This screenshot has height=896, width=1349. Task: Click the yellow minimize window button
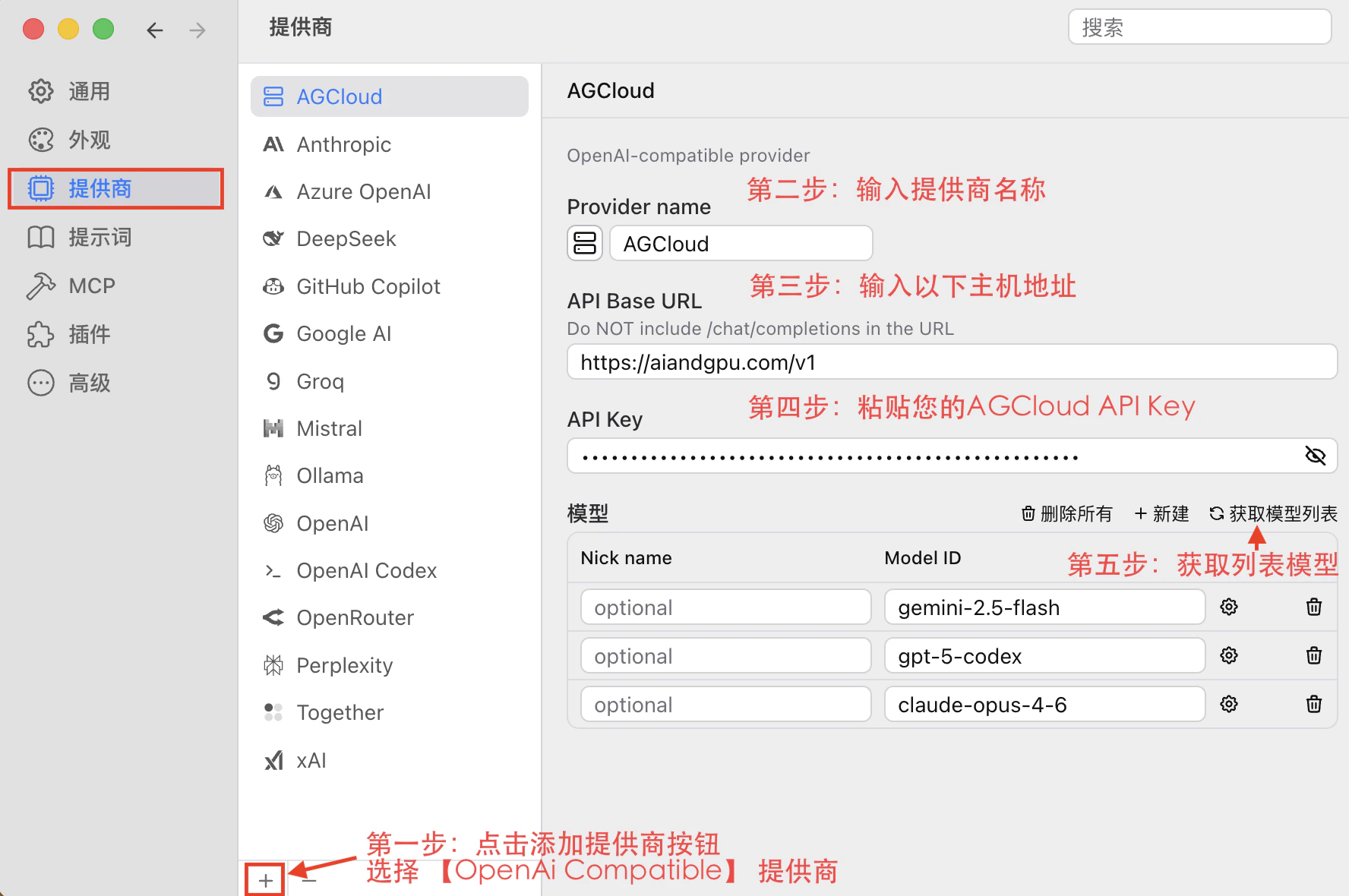point(68,29)
